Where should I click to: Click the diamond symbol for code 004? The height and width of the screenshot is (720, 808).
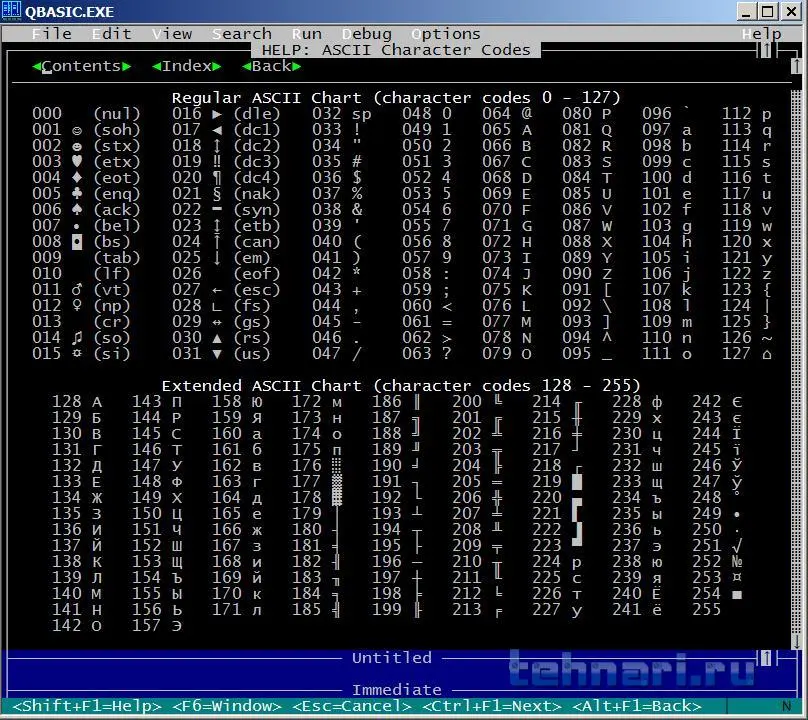point(77,177)
